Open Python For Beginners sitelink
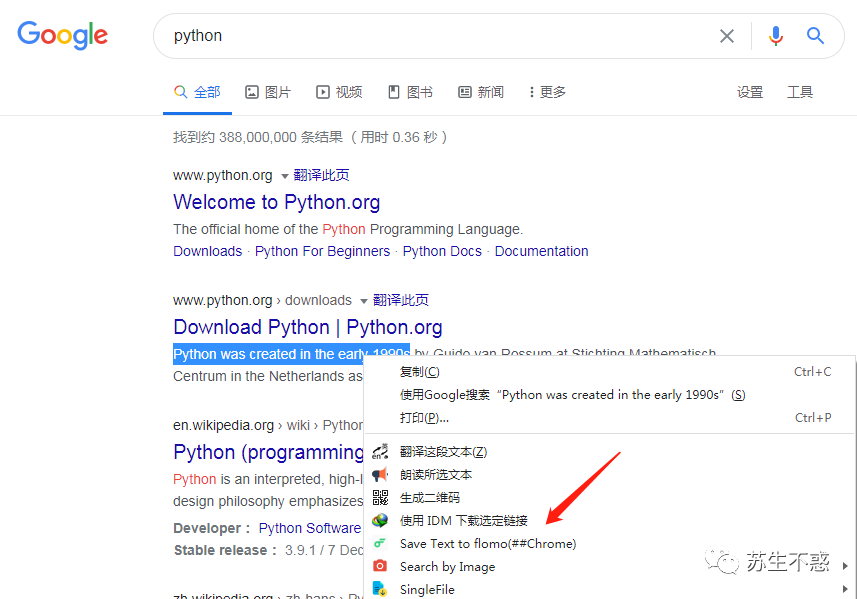 (x=322, y=251)
